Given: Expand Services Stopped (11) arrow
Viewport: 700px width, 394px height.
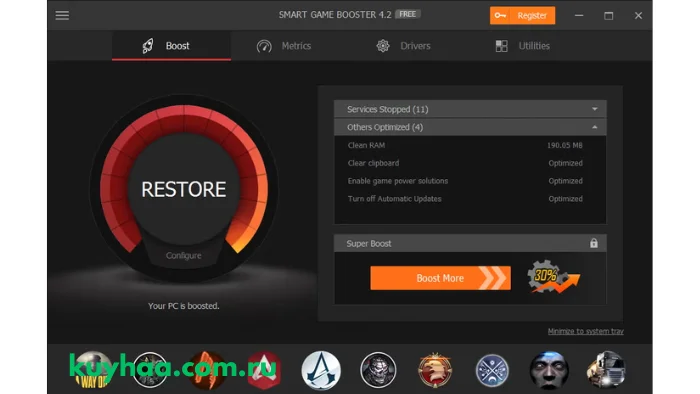Looking at the screenshot, I should point(595,109).
